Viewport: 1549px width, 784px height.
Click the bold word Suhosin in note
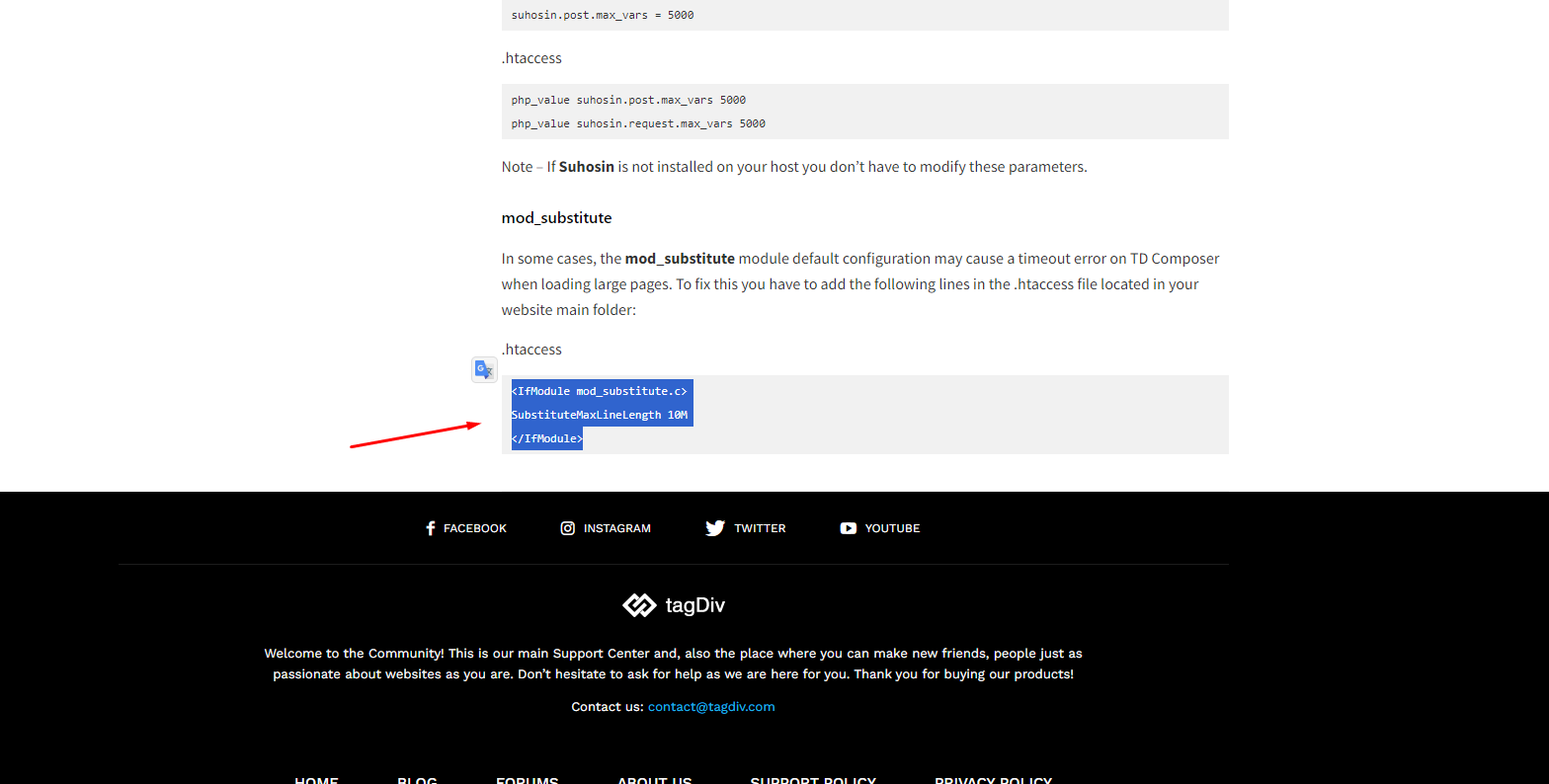coord(587,167)
